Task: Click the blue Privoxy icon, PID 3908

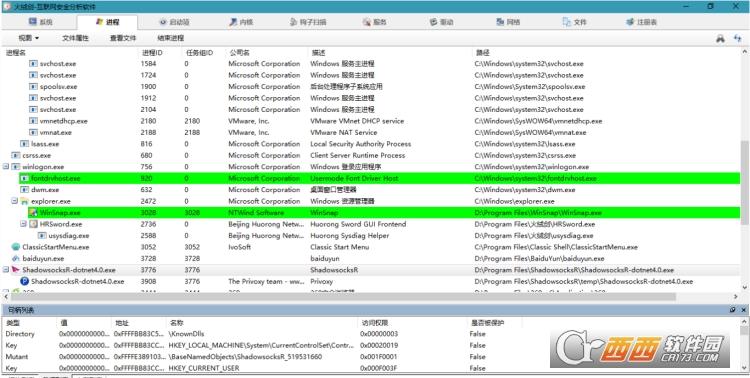Action: click(24, 281)
